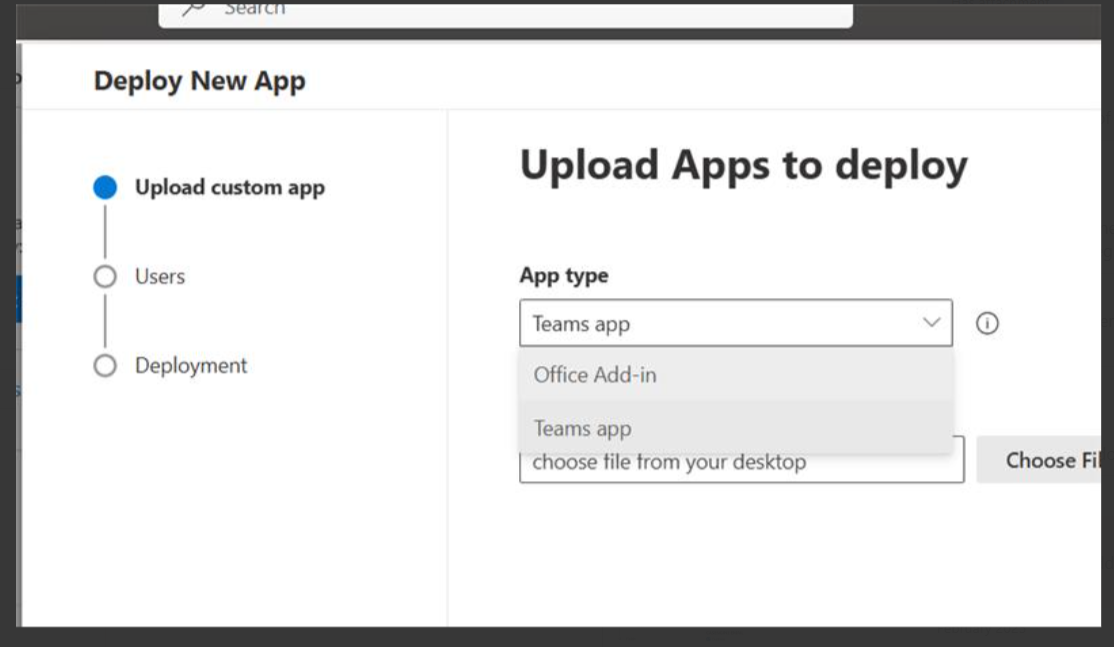This screenshot has height=647, width=1114.
Task: Click the App type combo box
Action: (736, 323)
